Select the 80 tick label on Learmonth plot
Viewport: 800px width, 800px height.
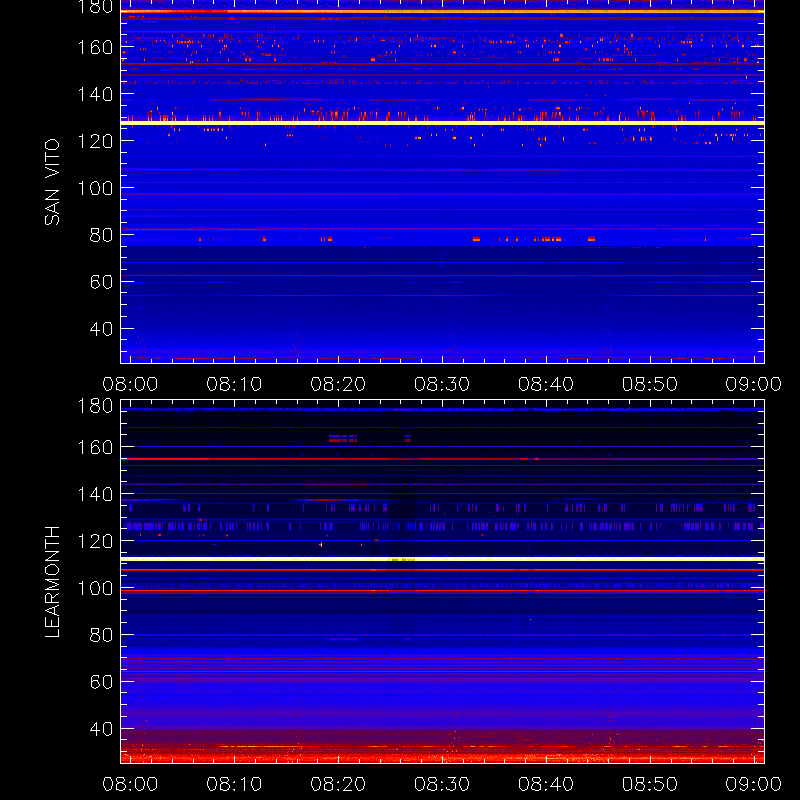[102, 635]
